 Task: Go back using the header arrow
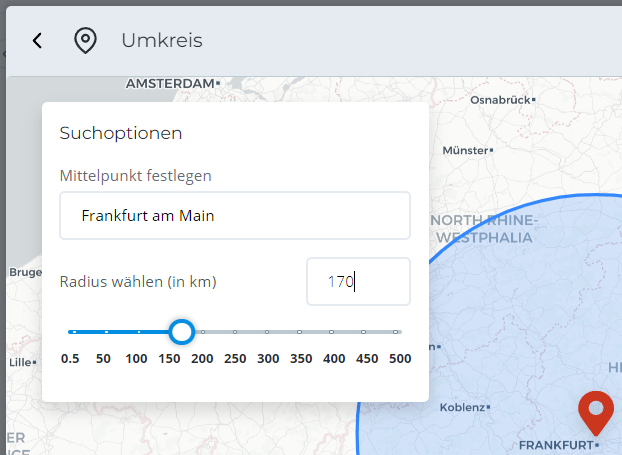37,40
